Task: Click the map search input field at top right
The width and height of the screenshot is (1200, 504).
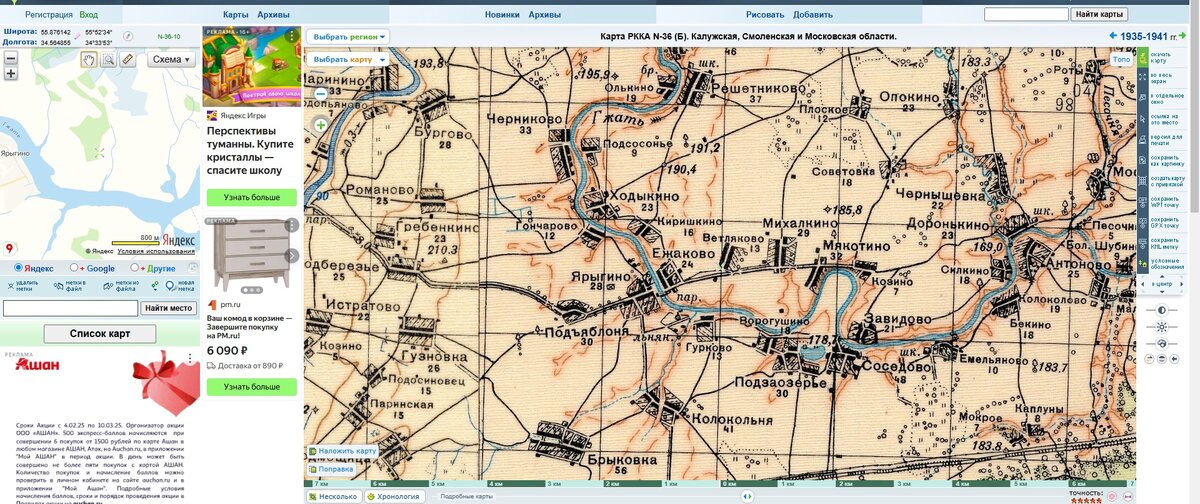Action: 1026,15
